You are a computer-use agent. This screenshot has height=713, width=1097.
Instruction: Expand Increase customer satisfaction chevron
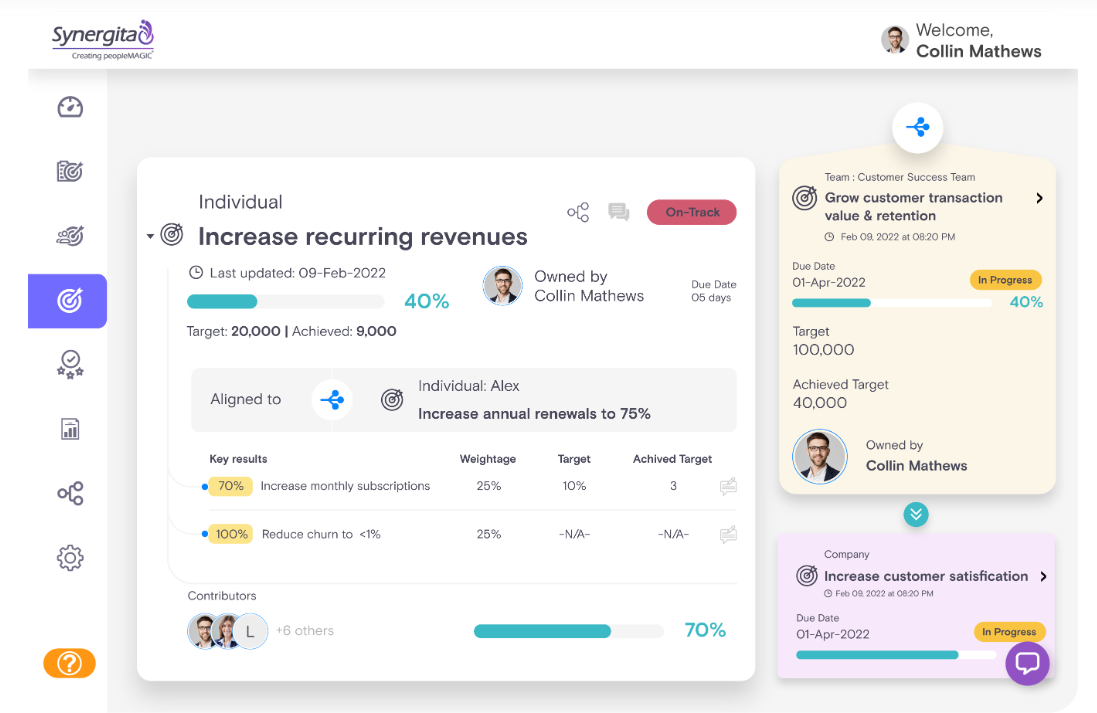[x=1043, y=577]
